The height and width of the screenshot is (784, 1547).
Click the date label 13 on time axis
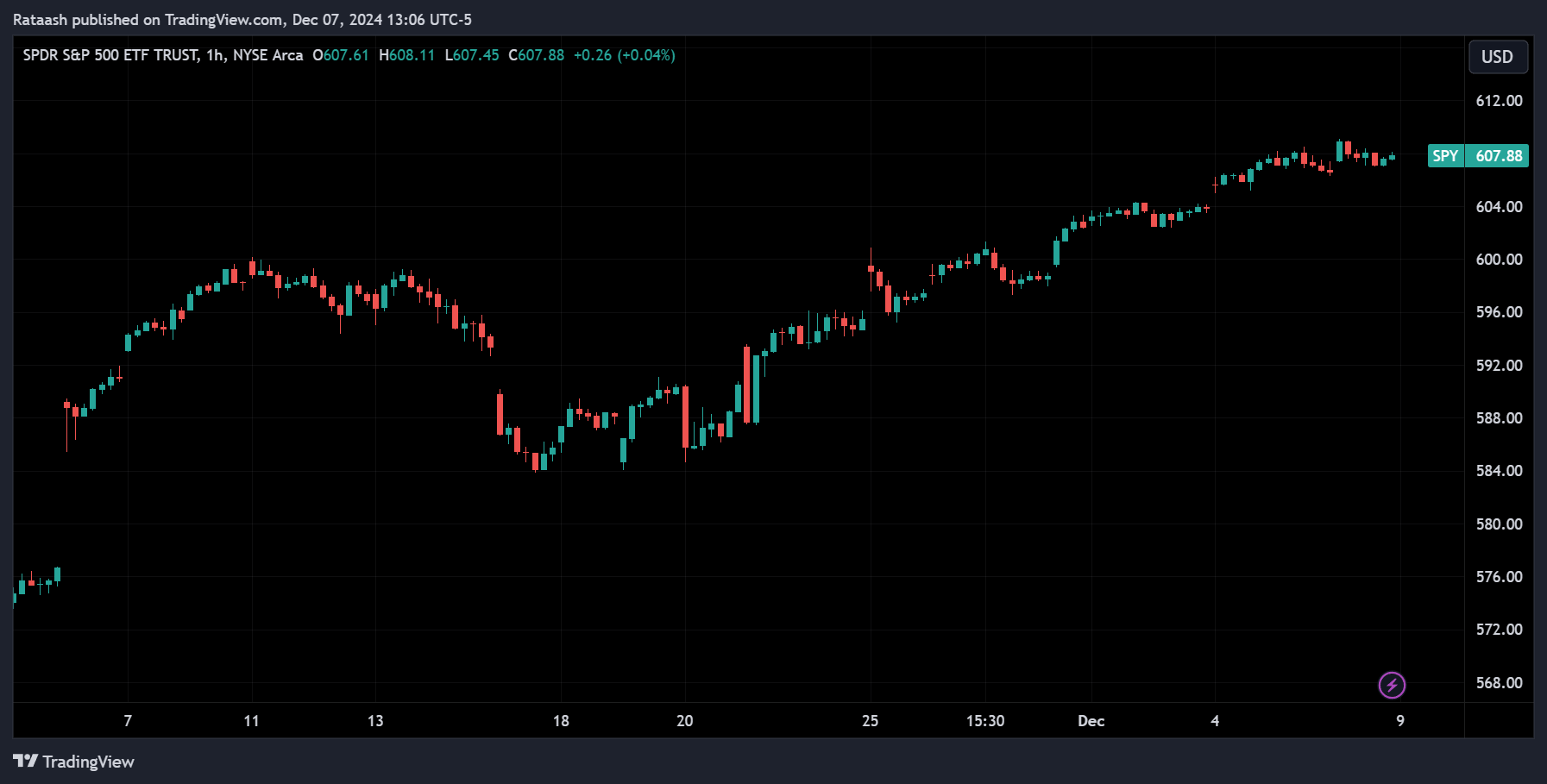(375, 721)
